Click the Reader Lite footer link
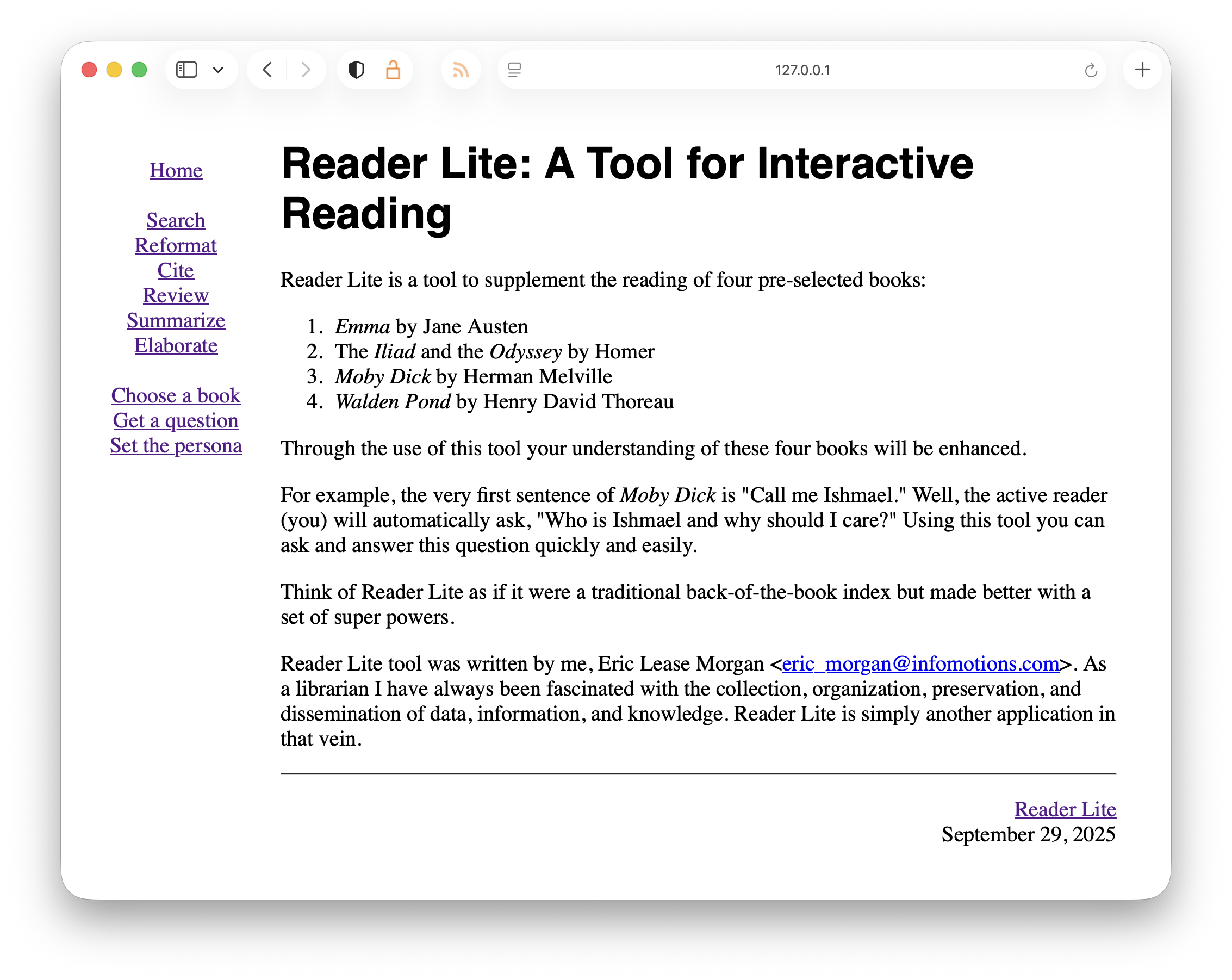Image resolution: width=1232 pixels, height=980 pixels. click(x=1065, y=809)
